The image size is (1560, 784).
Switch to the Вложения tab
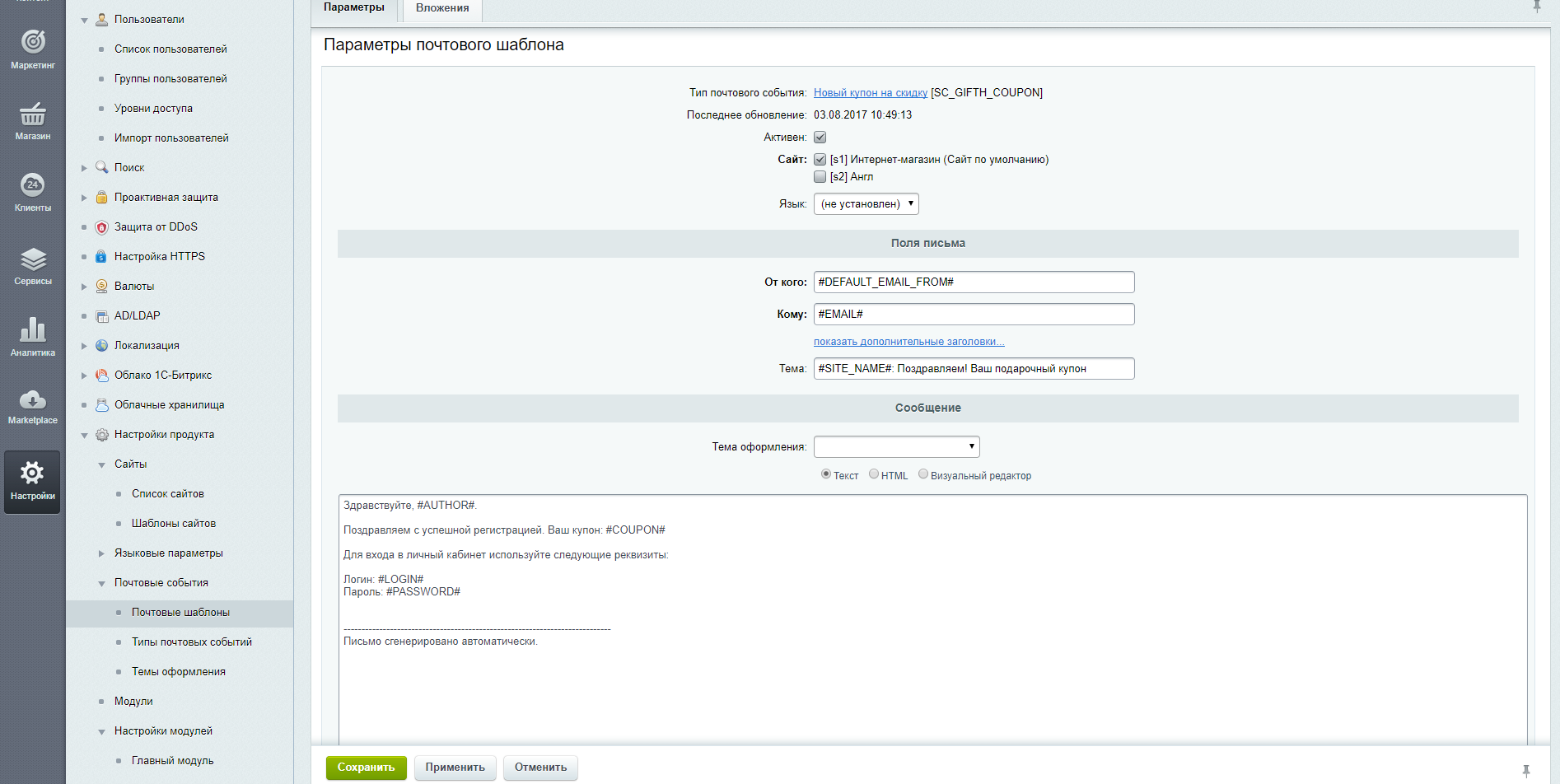pos(442,8)
